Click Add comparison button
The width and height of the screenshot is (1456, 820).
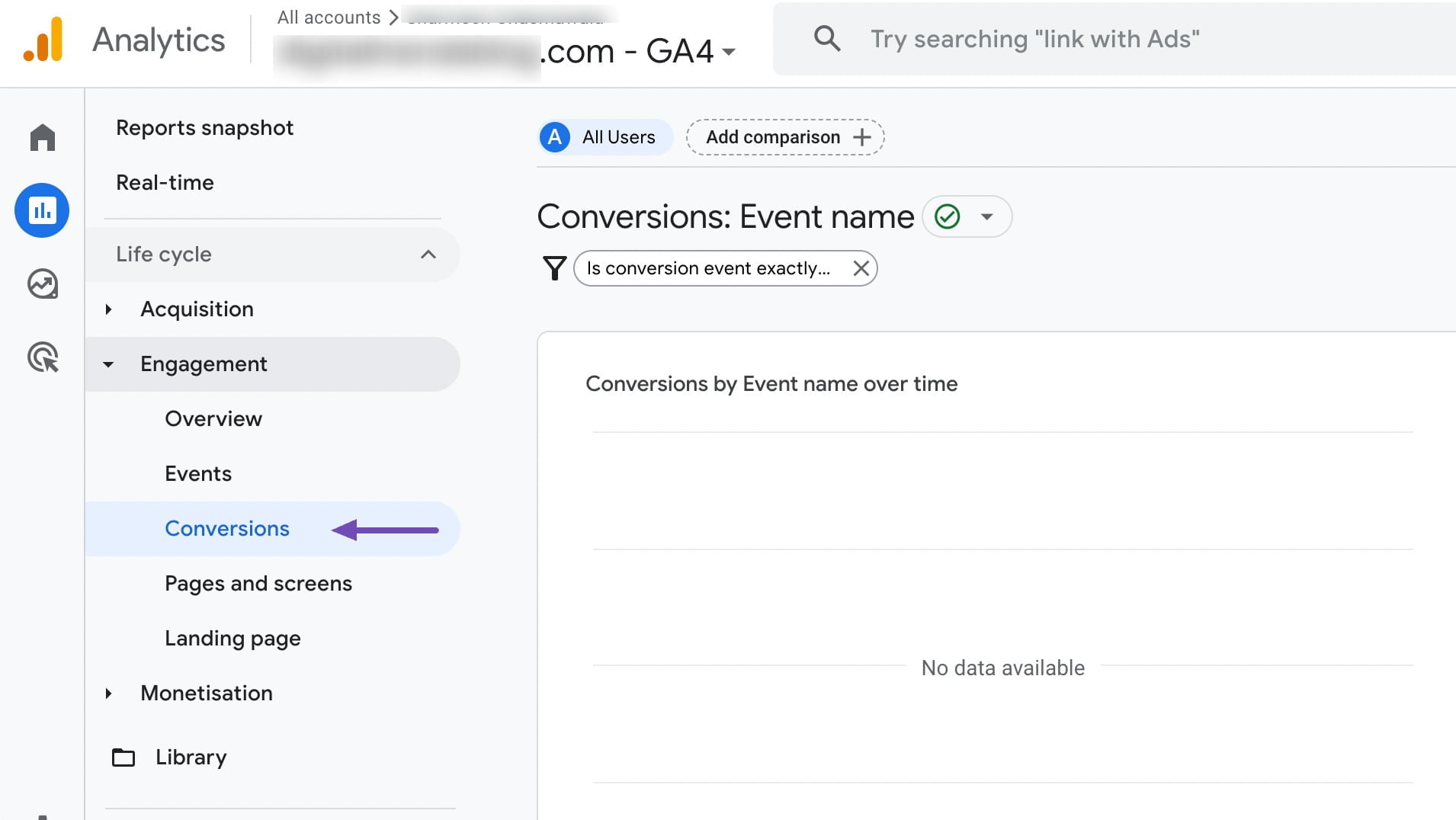785,137
